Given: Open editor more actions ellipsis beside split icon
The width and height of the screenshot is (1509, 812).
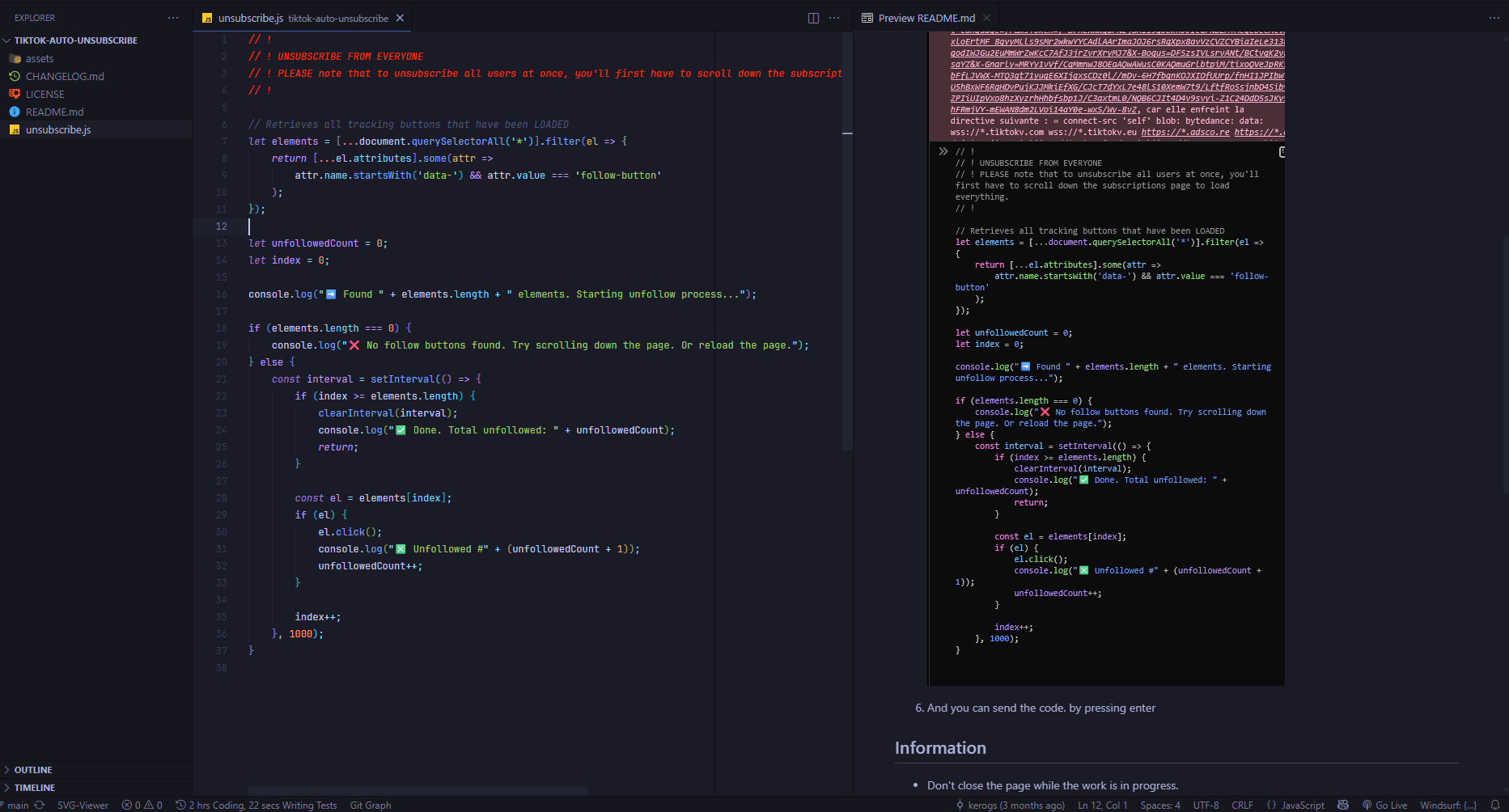Looking at the screenshot, I should pyautogui.click(x=834, y=18).
